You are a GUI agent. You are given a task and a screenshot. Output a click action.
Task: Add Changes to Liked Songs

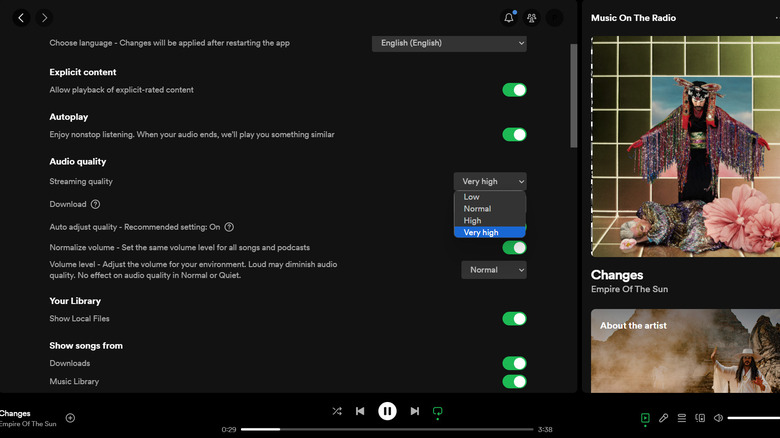click(x=70, y=418)
